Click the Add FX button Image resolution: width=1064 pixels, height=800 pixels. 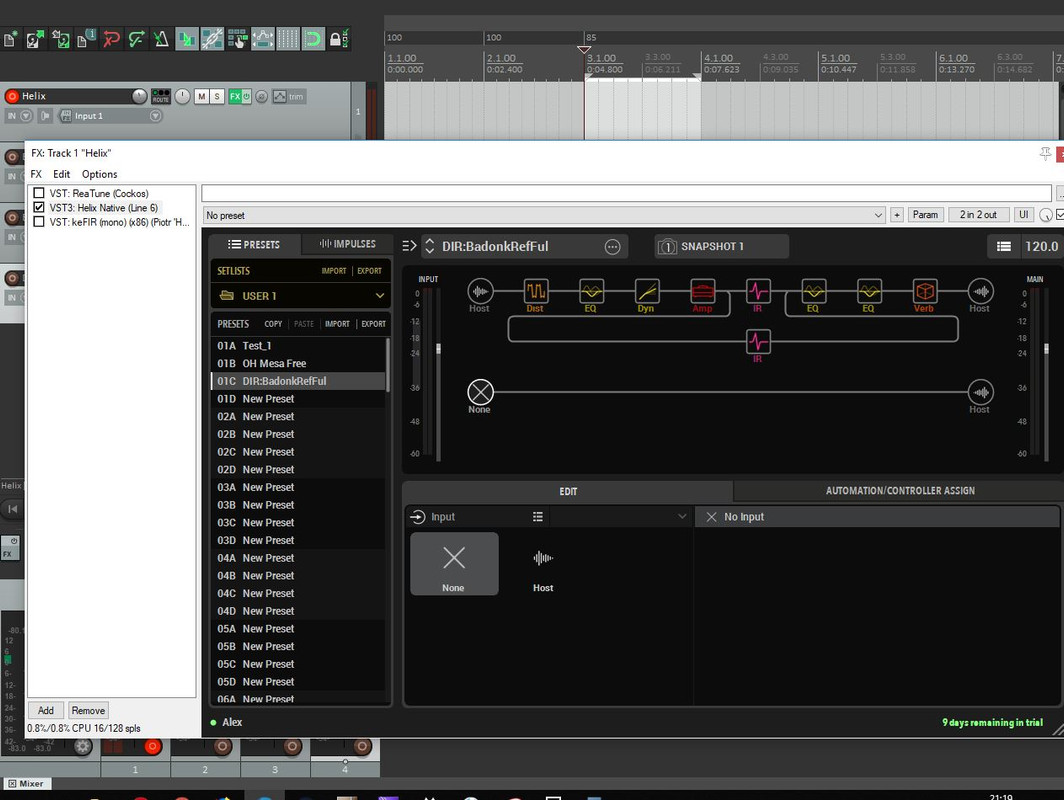[45, 710]
